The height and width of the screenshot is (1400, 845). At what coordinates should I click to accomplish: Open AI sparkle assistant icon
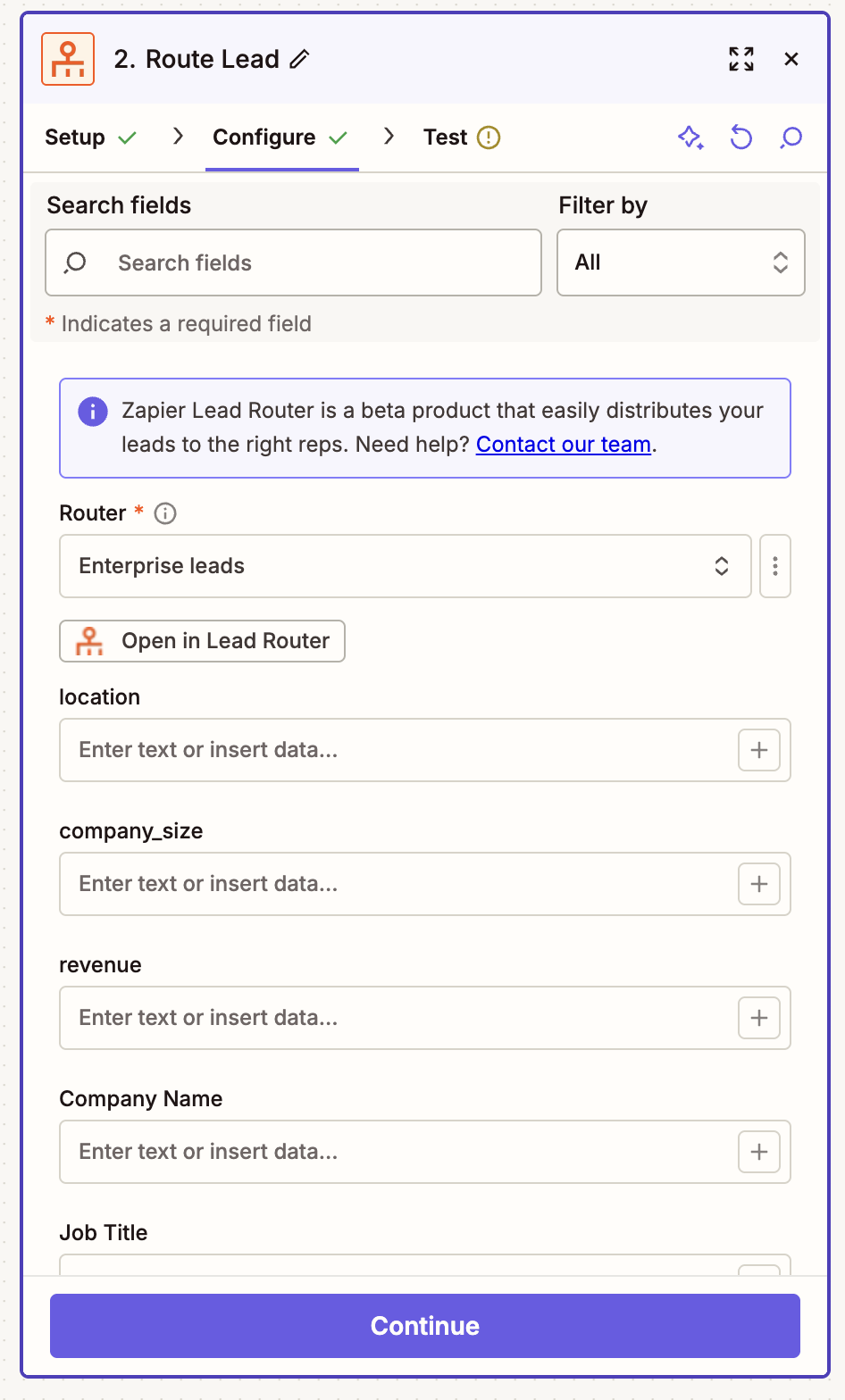point(690,137)
